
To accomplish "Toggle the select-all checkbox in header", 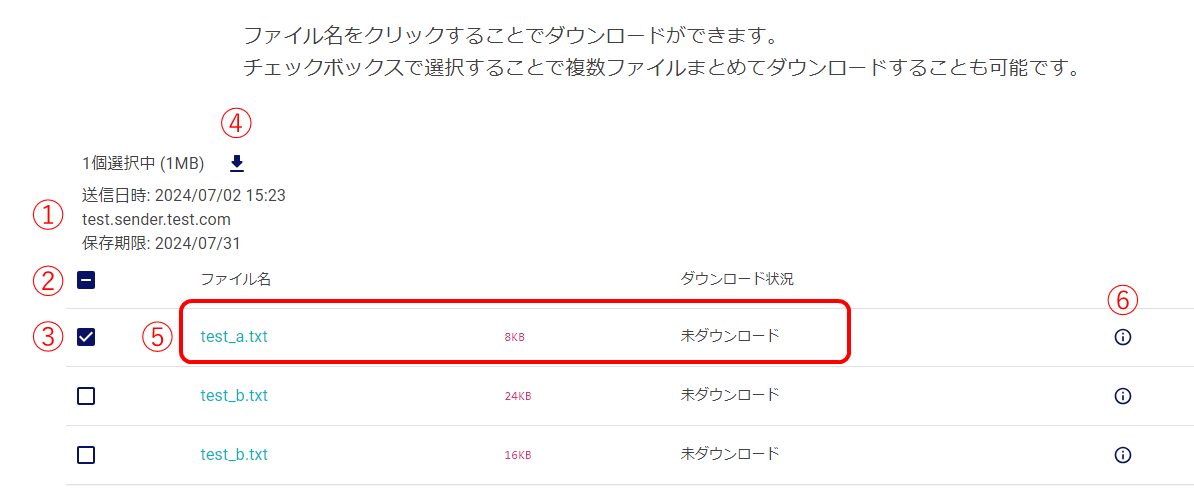I will (x=86, y=280).
